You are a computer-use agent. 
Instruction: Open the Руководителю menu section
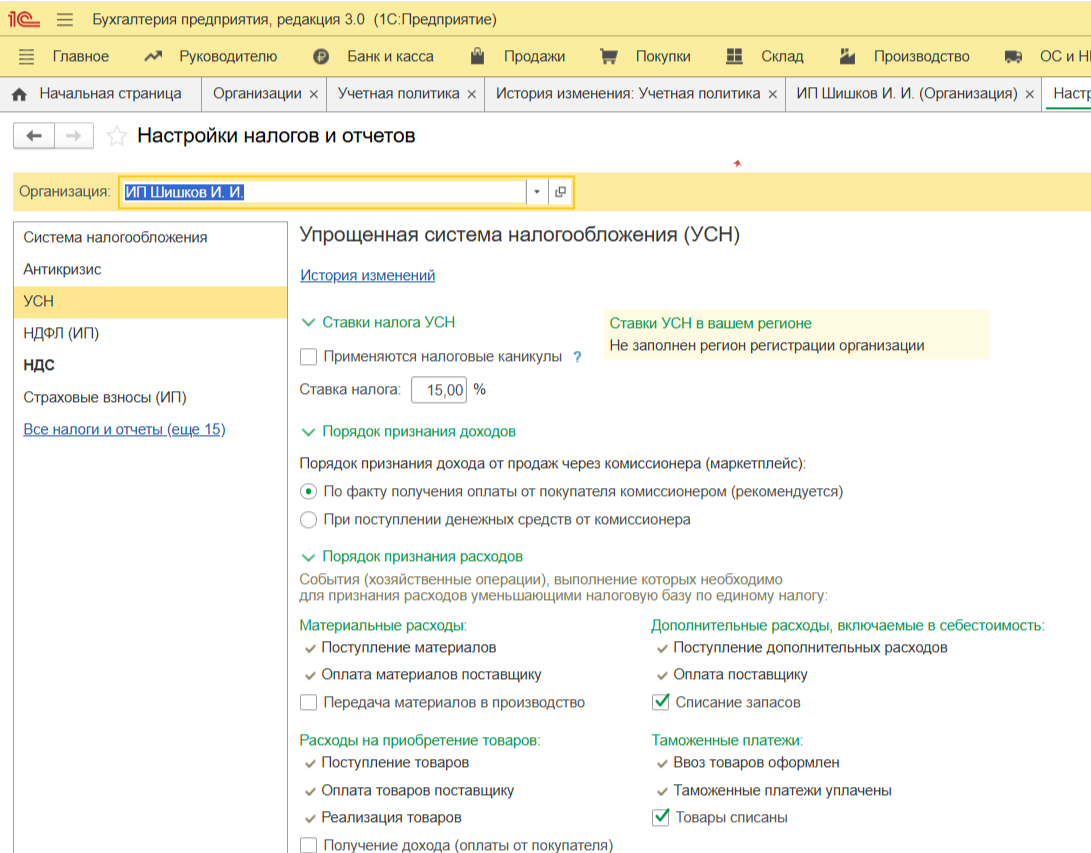(228, 56)
